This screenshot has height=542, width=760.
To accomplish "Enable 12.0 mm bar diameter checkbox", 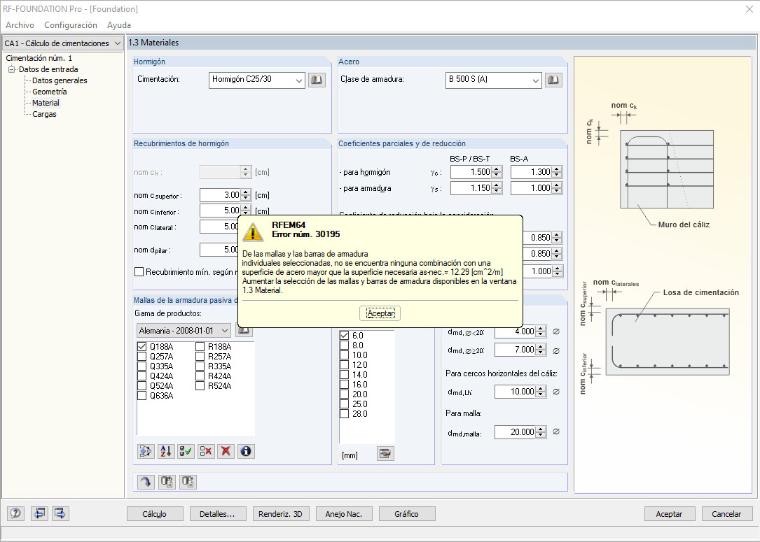I will [x=344, y=365].
